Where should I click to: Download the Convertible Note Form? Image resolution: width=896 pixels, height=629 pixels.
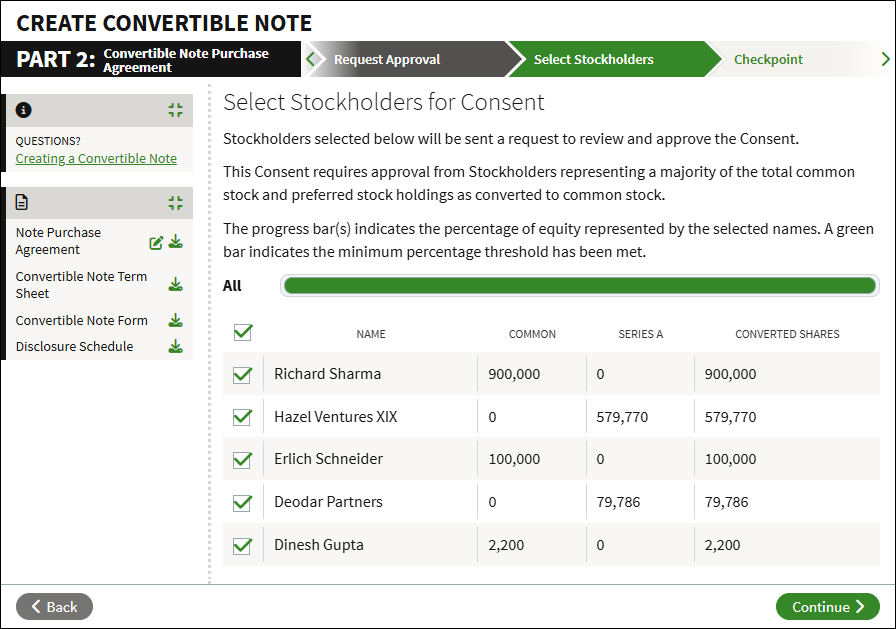coord(176,320)
